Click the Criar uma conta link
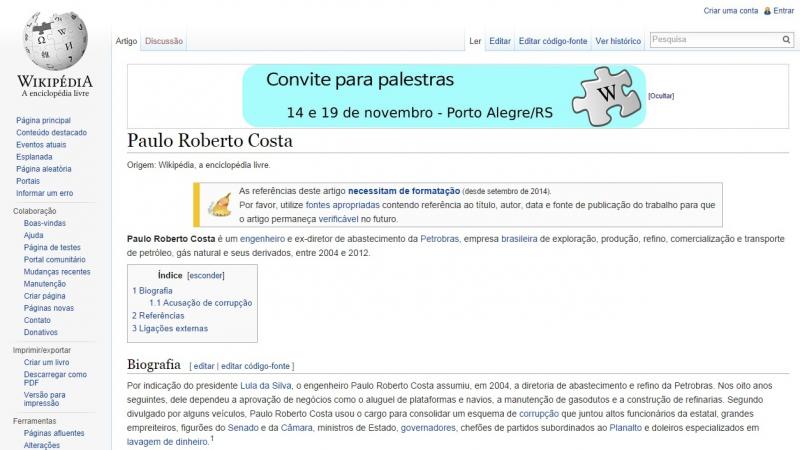The image size is (800, 450). 731,11
